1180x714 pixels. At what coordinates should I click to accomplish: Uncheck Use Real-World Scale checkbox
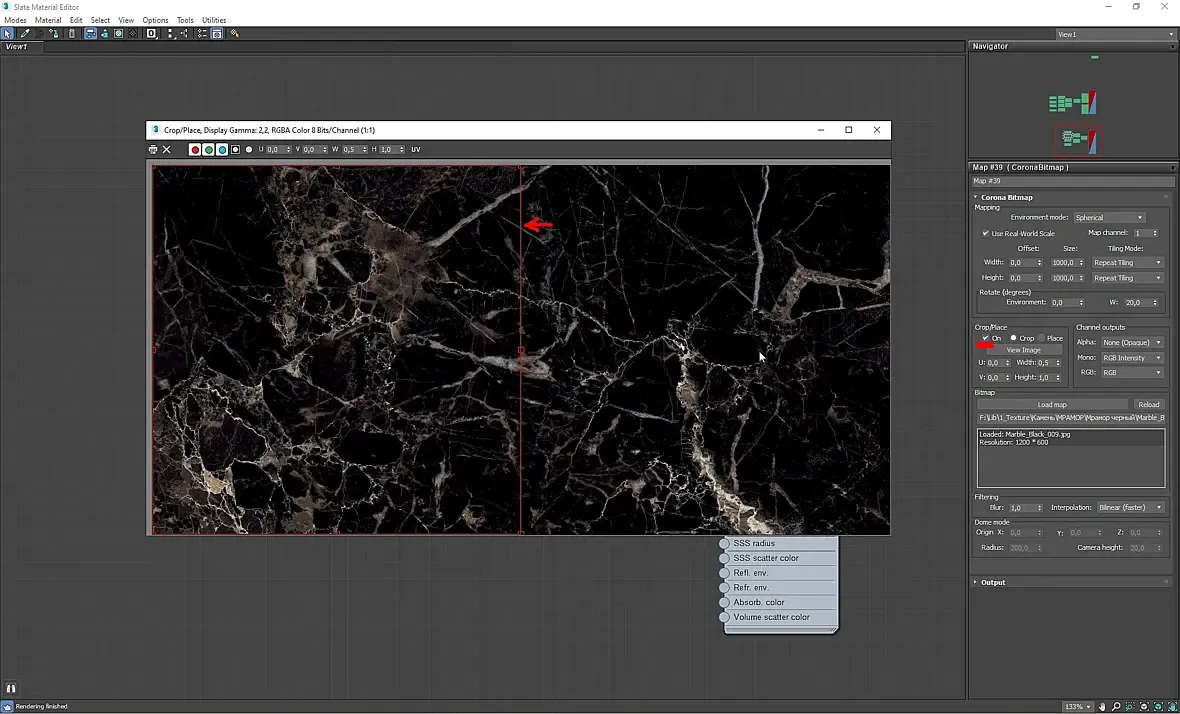pos(986,234)
